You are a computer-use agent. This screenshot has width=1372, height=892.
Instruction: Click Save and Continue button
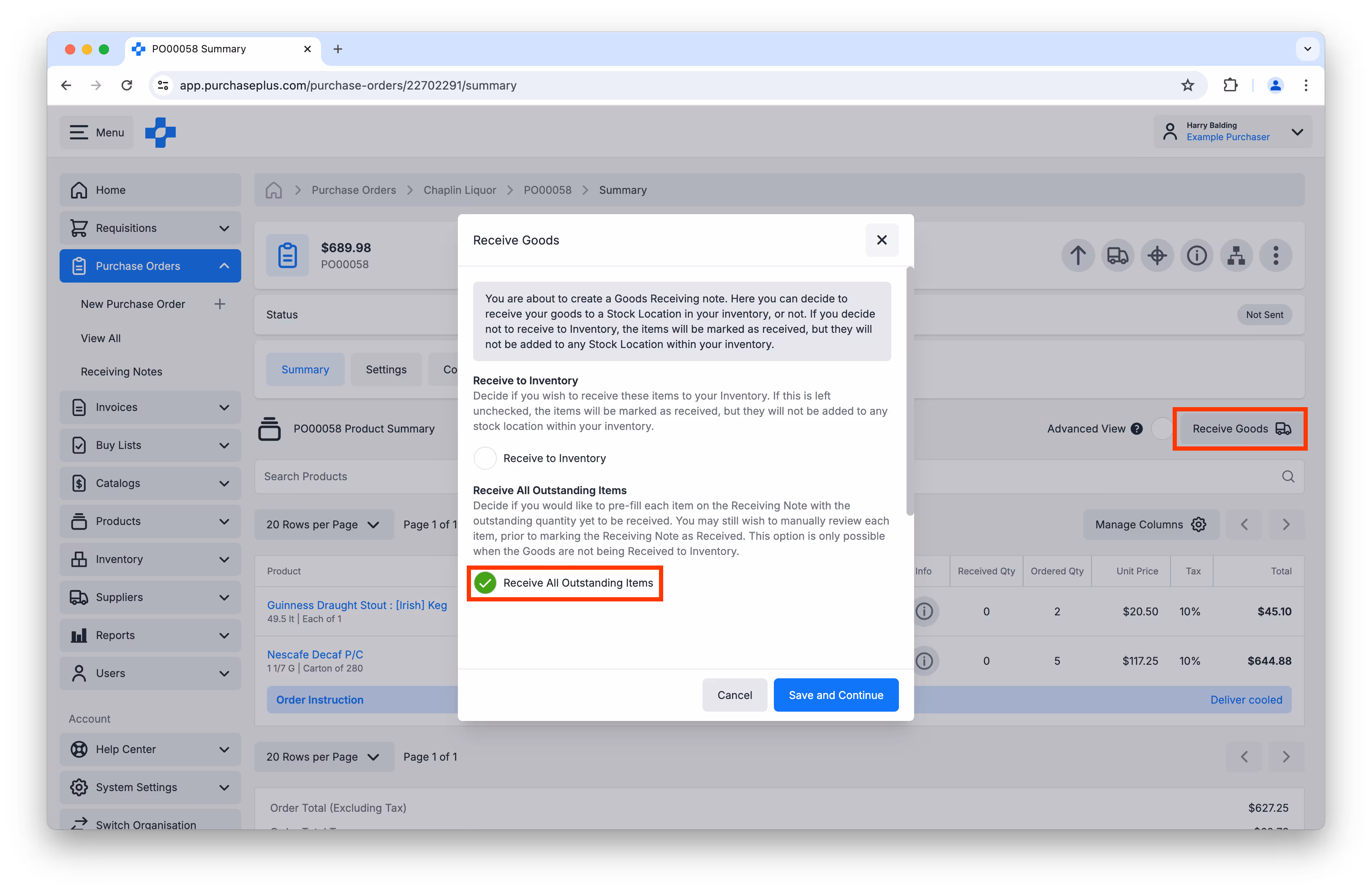835,695
